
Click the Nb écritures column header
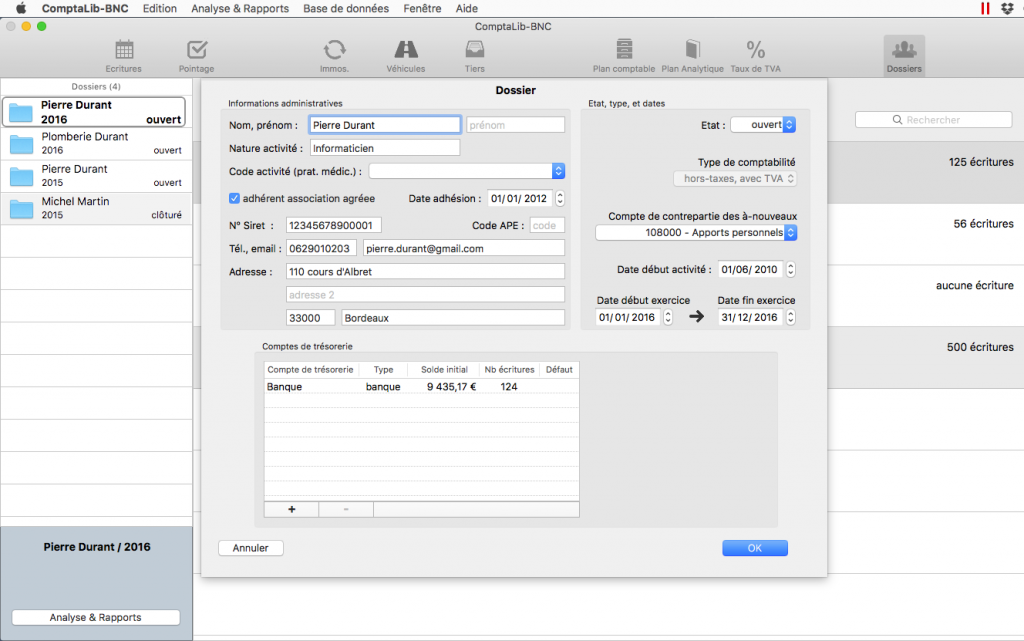tap(509, 369)
